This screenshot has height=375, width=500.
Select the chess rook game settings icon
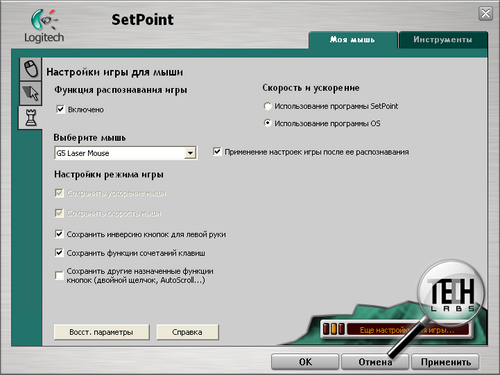pyautogui.click(x=31, y=118)
